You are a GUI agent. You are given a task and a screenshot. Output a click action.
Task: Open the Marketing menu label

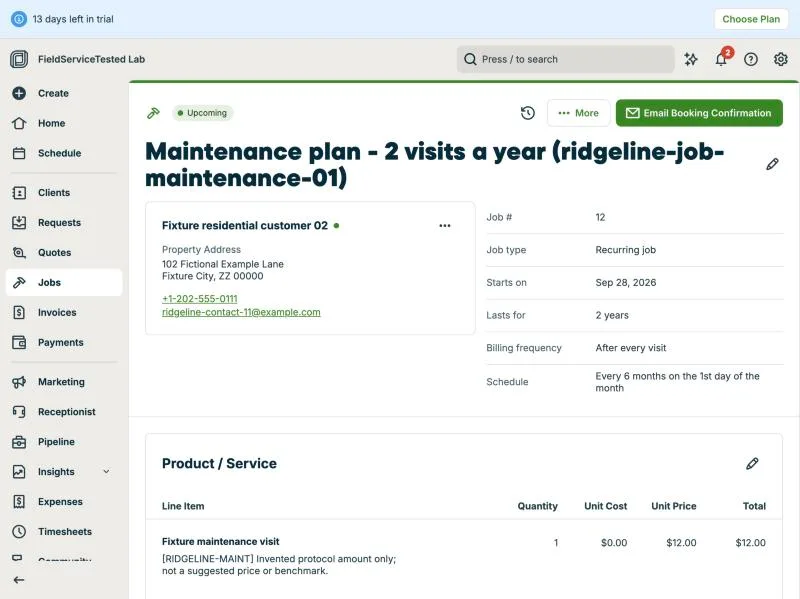61,382
